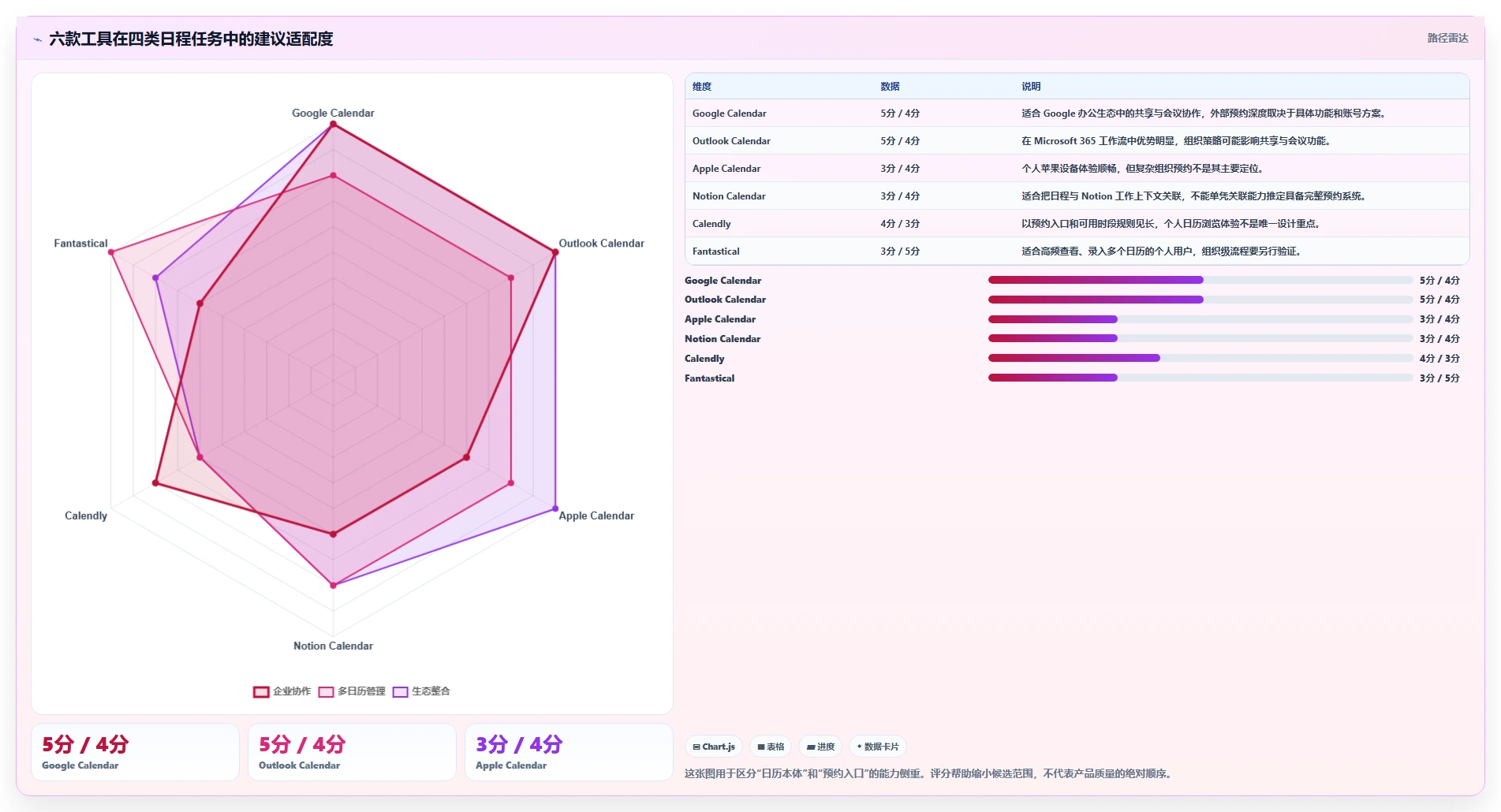The width and height of the screenshot is (1501, 812).
Task: Select the Outlook Calendar cell in the table
Action: (x=731, y=141)
